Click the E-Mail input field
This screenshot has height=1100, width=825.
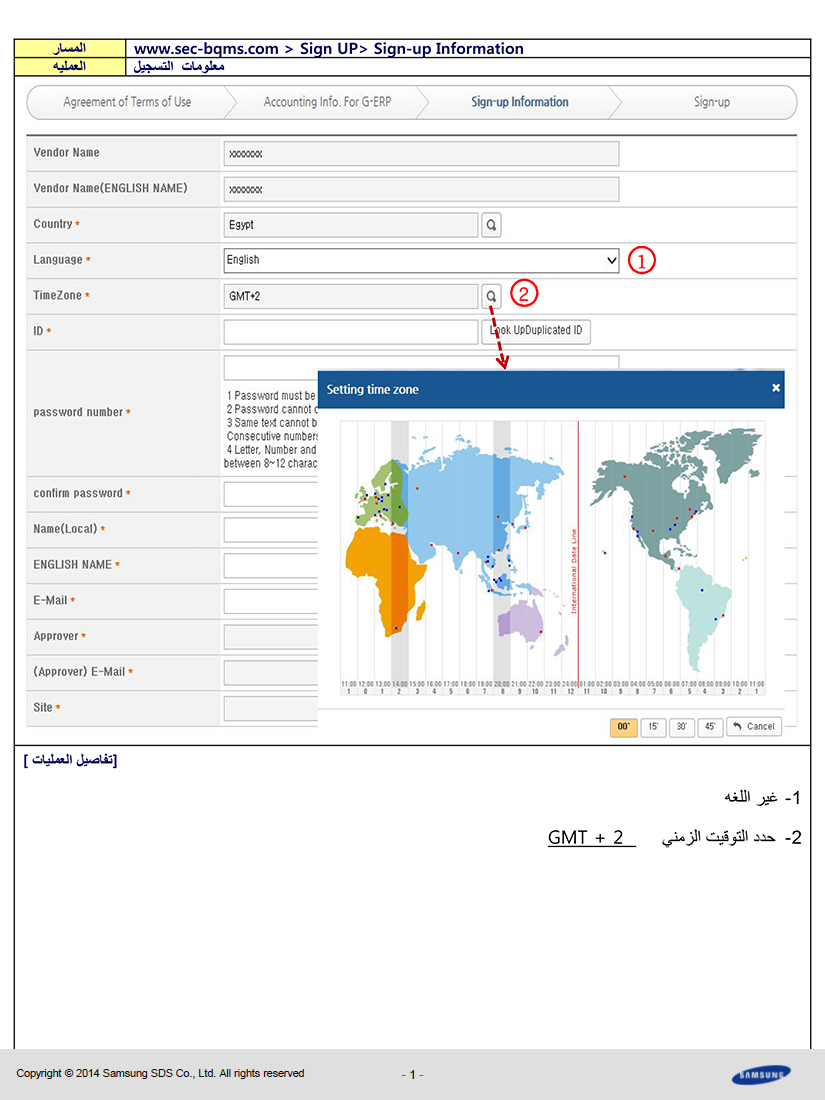coord(271,601)
